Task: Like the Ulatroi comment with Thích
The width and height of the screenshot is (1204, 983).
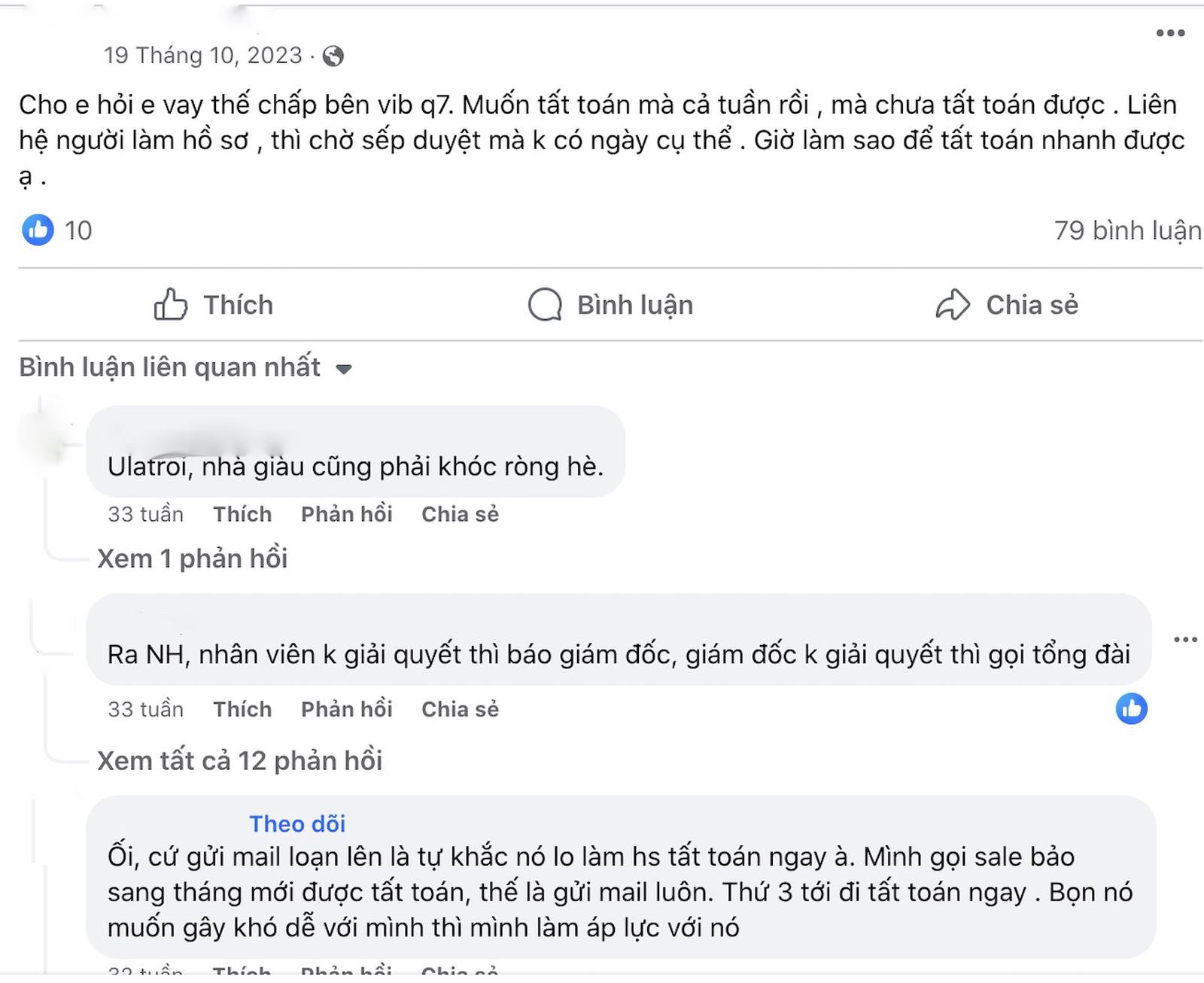Action: pyautogui.click(x=242, y=514)
